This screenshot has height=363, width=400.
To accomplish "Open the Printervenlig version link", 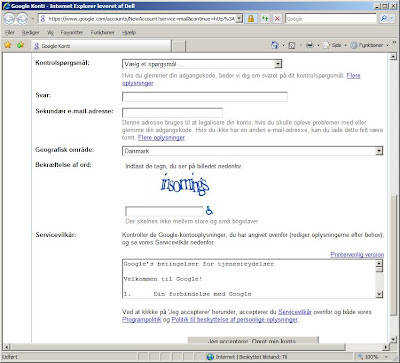I will tap(357, 255).
